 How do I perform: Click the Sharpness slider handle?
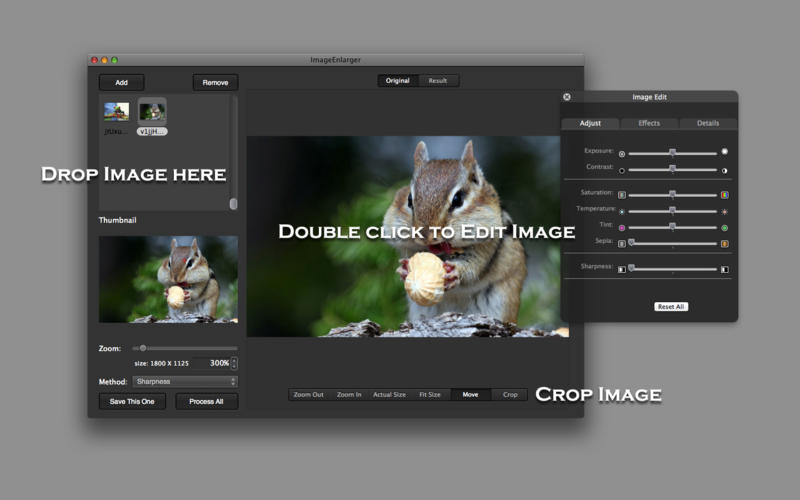click(x=632, y=268)
